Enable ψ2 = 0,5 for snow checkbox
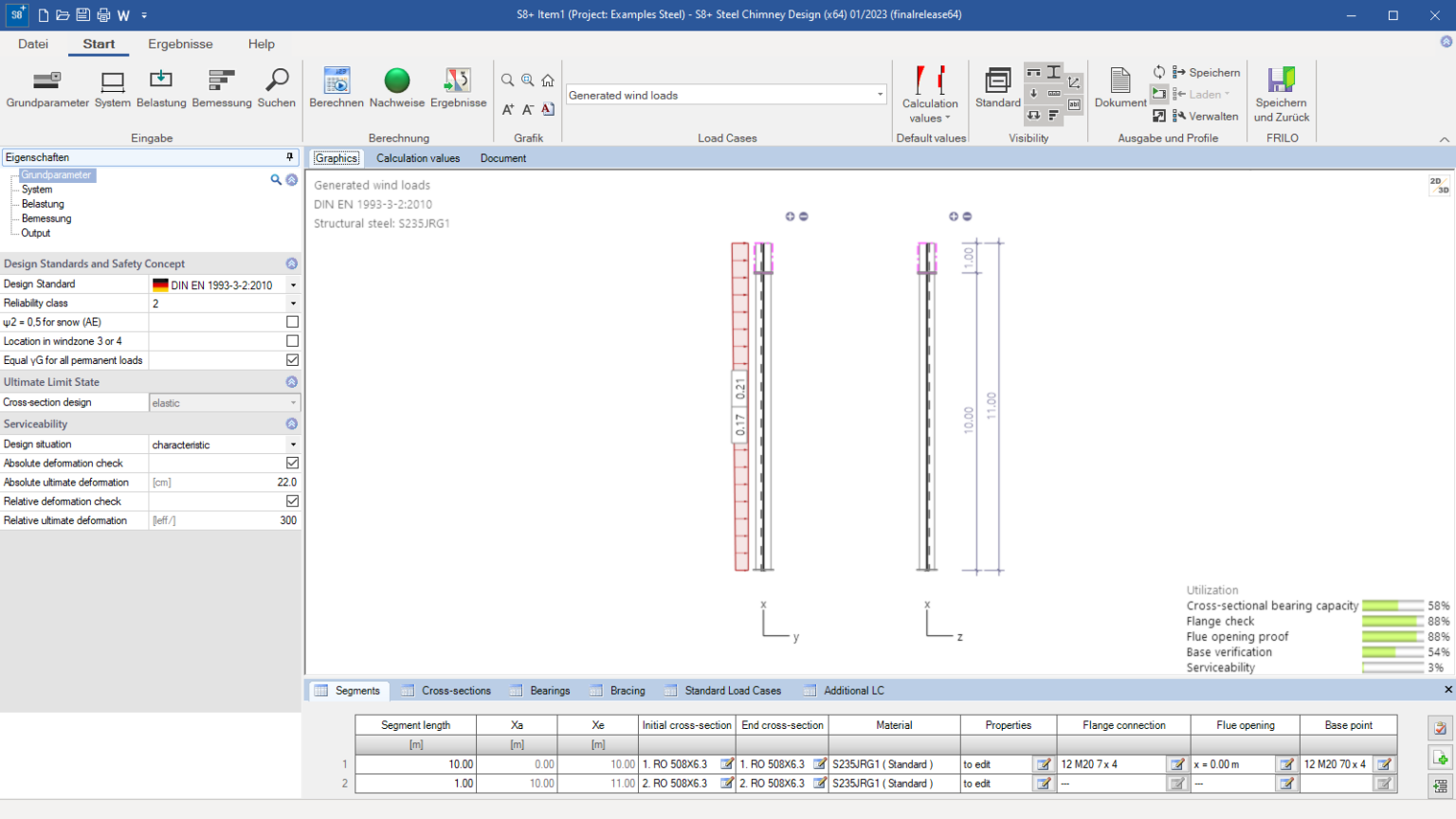This screenshot has height=819, width=1456. pos(292,322)
